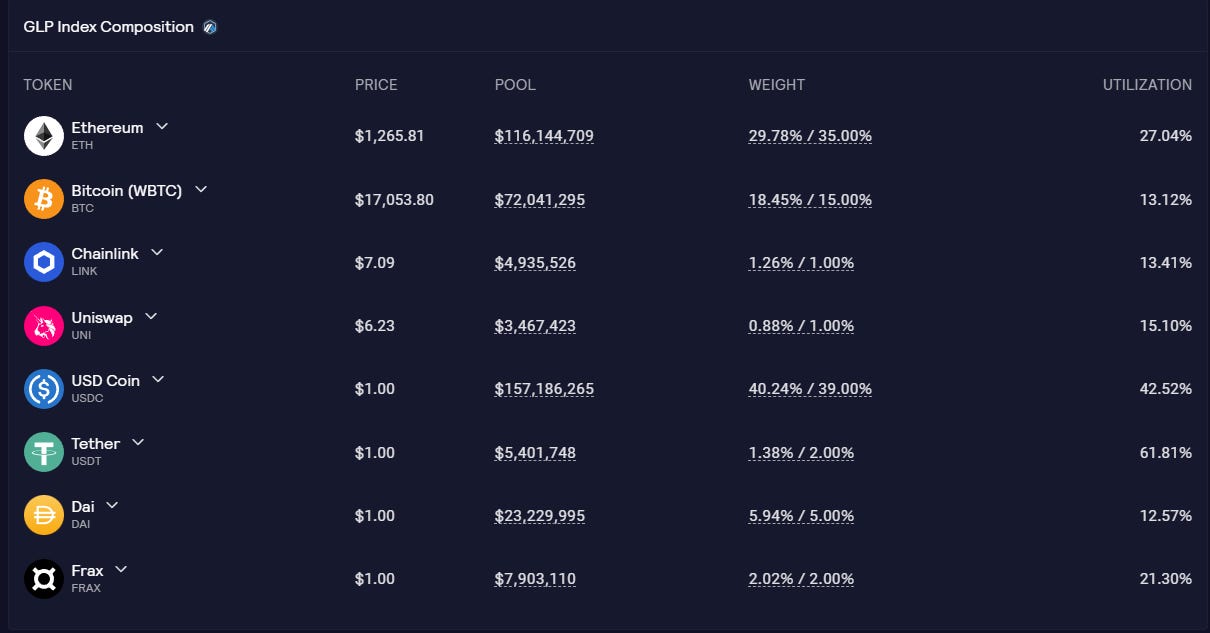Image resolution: width=1210 pixels, height=633 pixels.
Task: Click the GLP info icon in the header
Action: pos(208,27)
